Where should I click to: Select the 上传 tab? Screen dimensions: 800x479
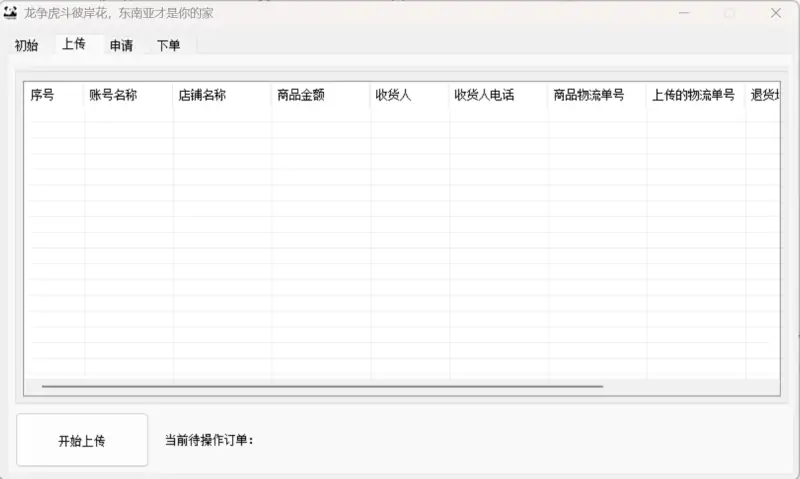[x=73, y=44]
